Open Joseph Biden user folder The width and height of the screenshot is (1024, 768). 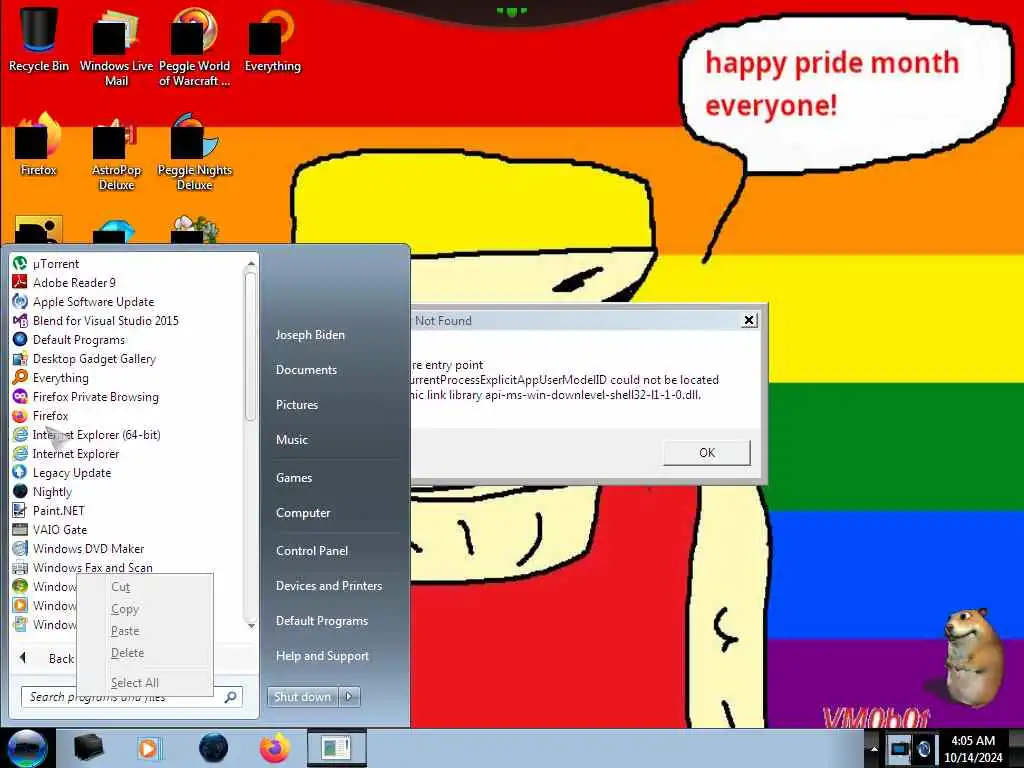(310, 335)
